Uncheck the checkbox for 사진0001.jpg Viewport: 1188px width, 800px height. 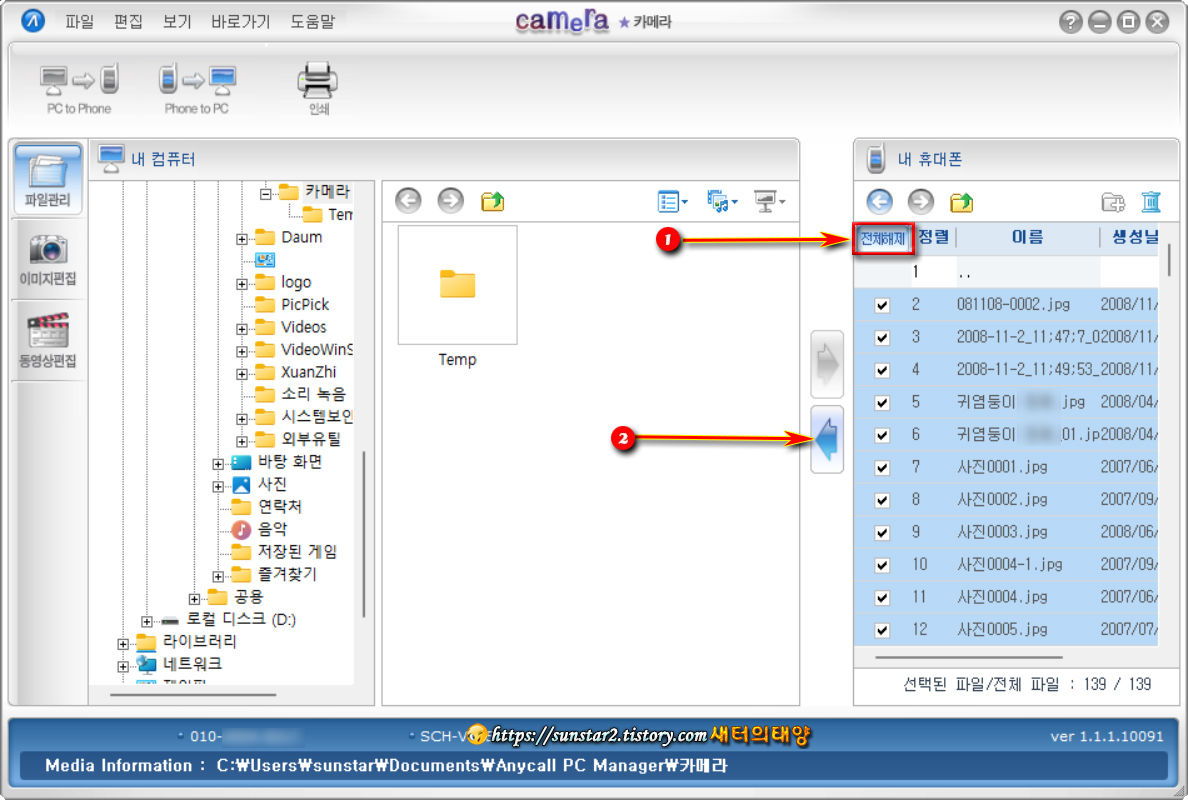pyautogui.click(x=882, y=468)
